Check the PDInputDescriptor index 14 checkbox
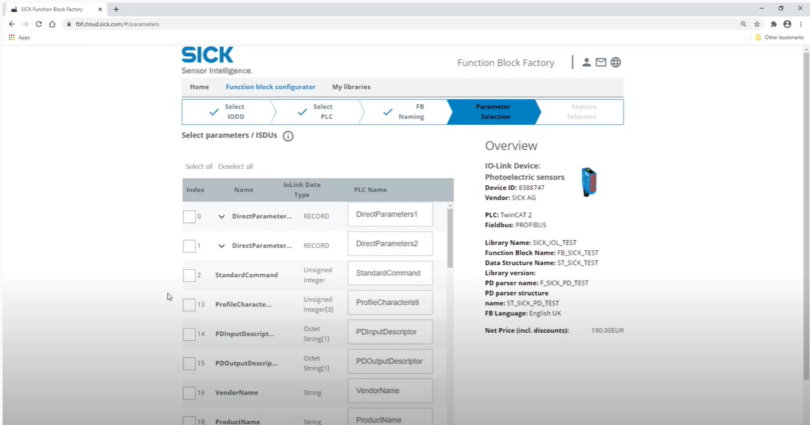This screenshot has height=425, width=810. [189, 334]
